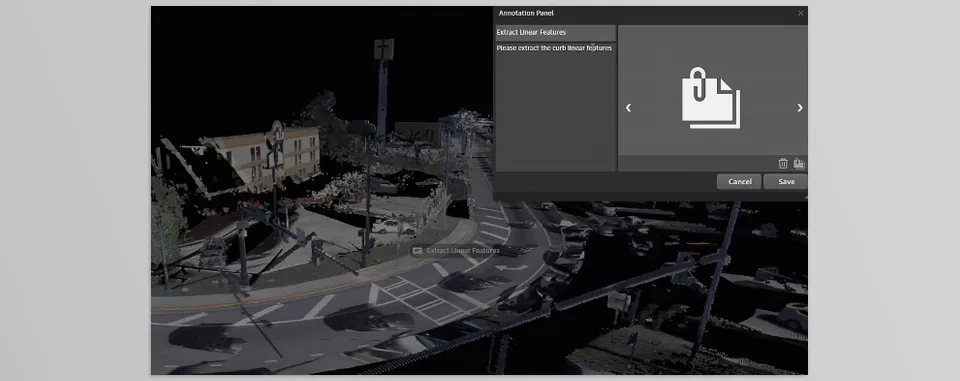Delete attachment with trash icon
The width and height of the screenshot is (960, 381).
(782, 164)
